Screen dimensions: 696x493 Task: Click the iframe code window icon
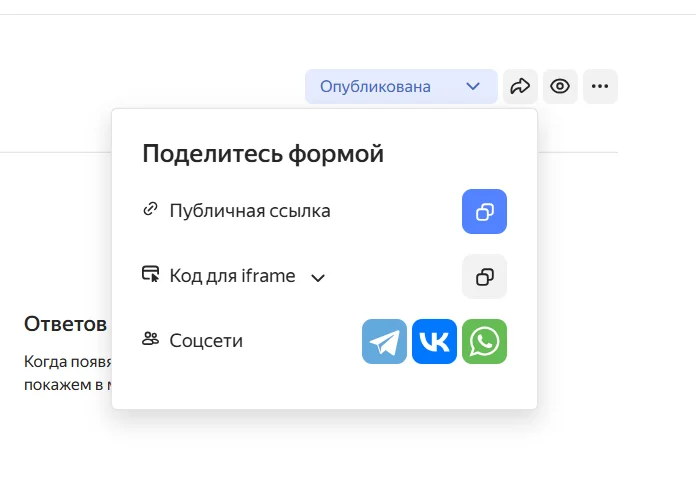click(151, 274)
